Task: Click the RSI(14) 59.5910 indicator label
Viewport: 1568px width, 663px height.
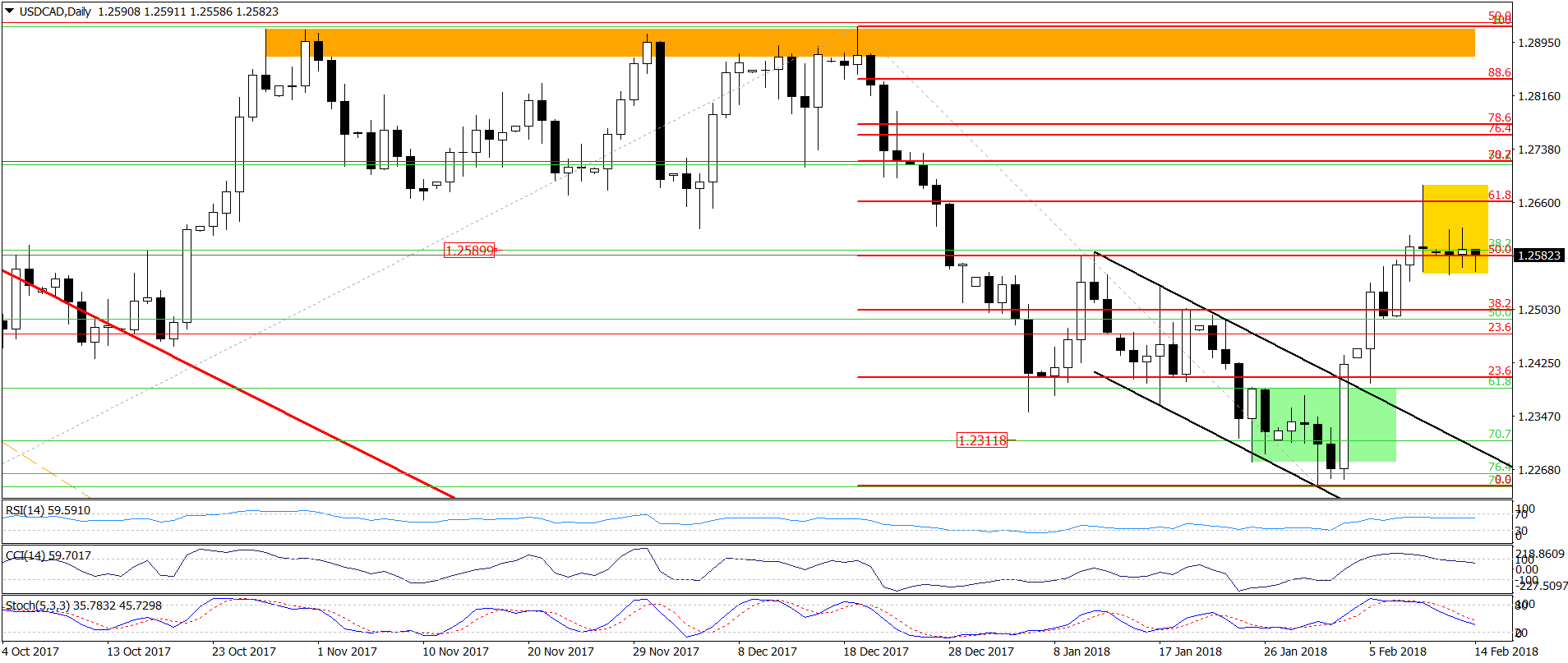Action: 48,510
